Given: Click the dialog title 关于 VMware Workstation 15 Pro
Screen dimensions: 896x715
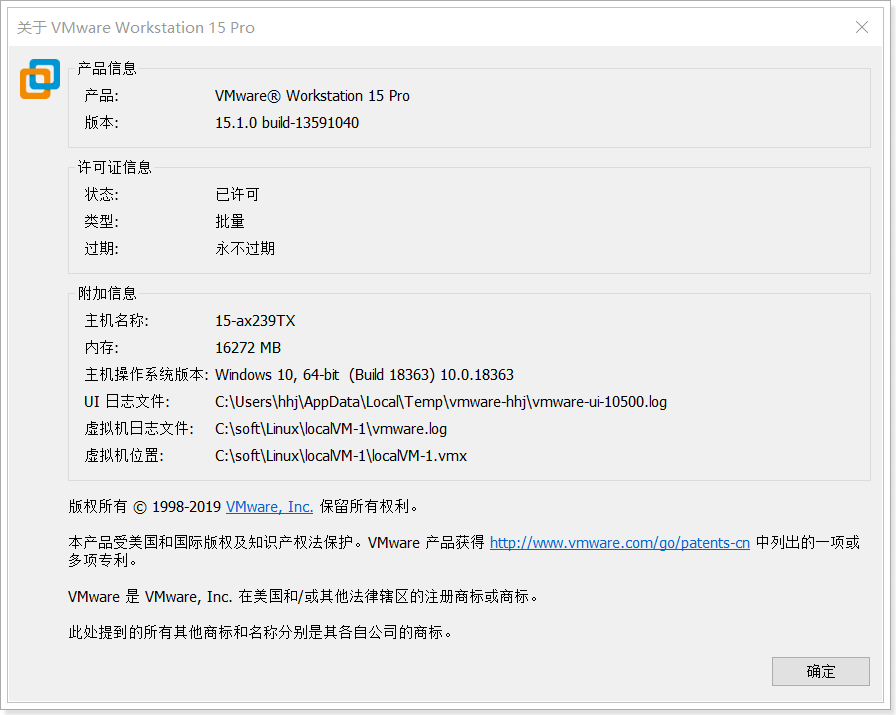Looking at the screenshot, I should pos(135,27).
